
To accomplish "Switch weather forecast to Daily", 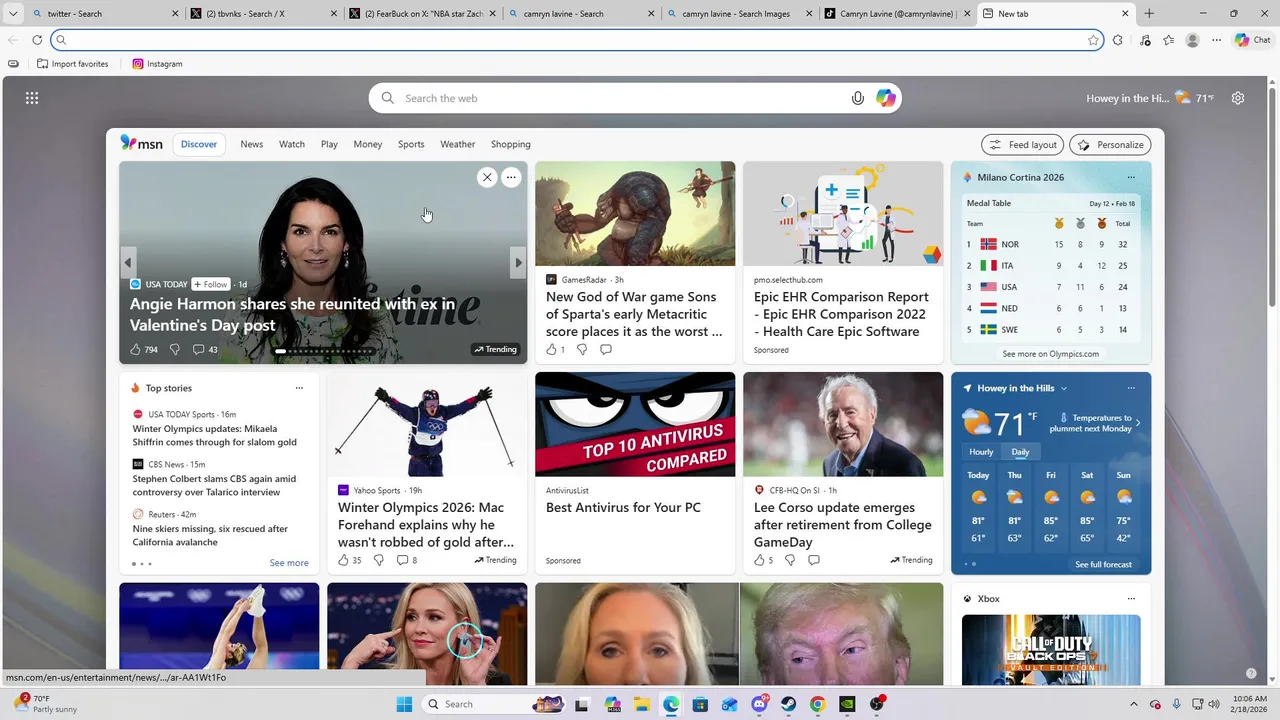I will click(x=1020, y=452).
